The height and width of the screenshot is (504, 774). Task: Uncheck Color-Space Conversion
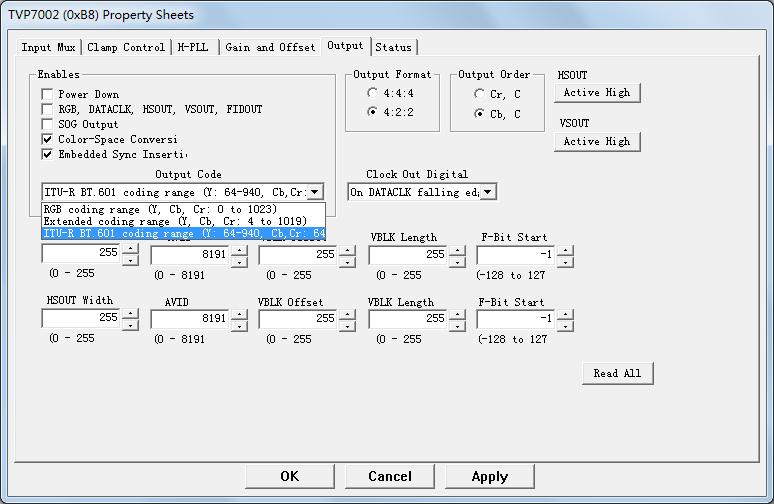pyautogui.click(x=47, y=139)
